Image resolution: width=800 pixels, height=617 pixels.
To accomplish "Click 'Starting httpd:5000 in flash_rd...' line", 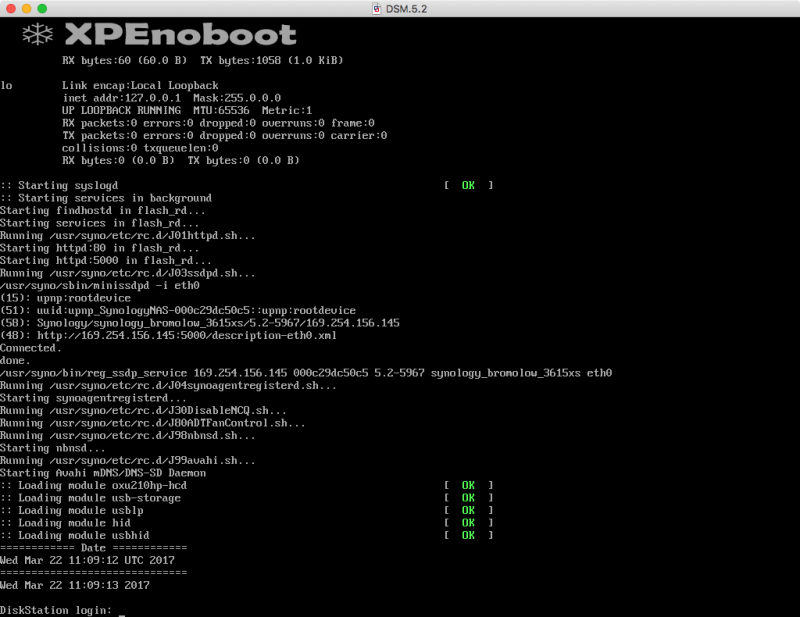I will pos(106,260).
